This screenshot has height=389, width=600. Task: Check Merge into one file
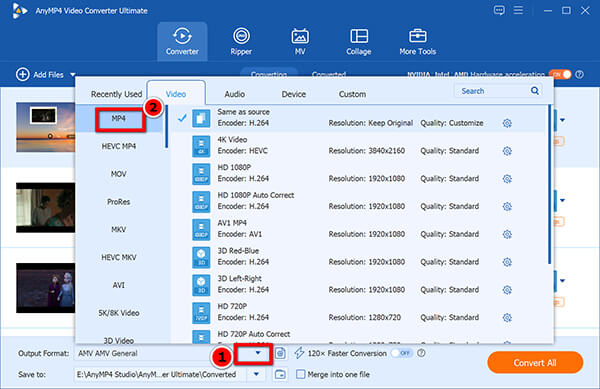tap(301, 374)
